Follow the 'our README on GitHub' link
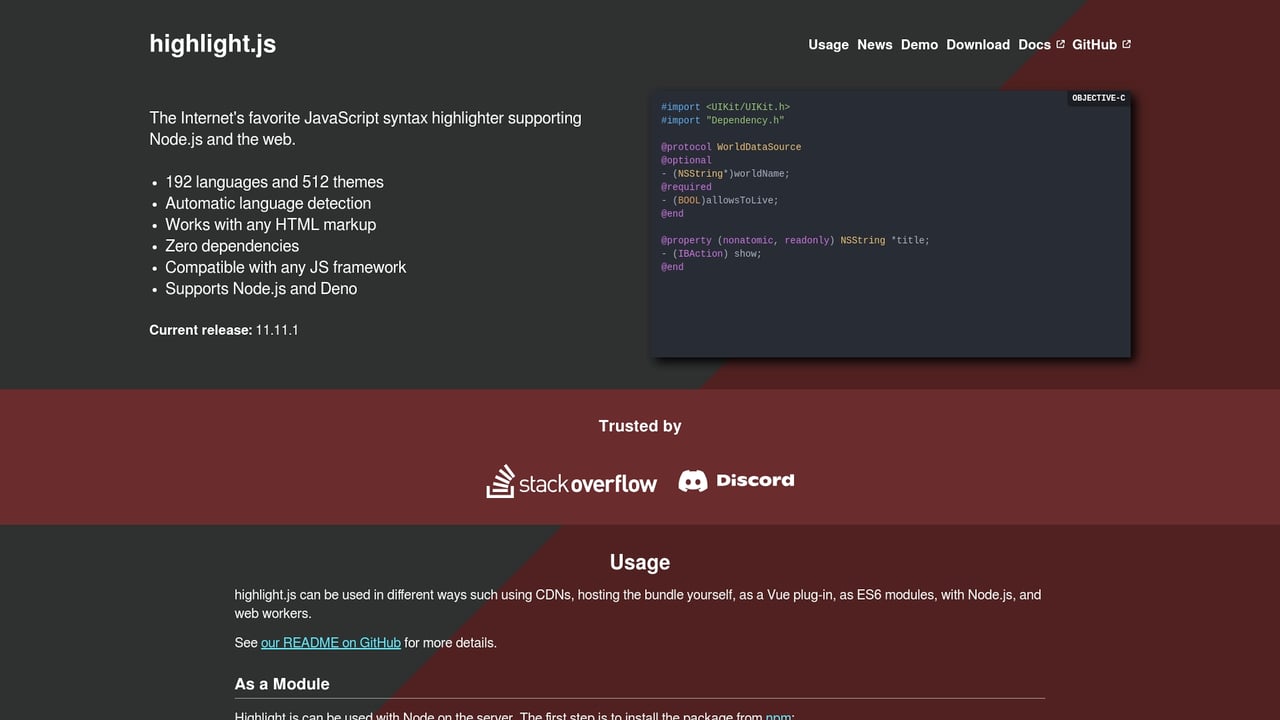This screenshot has height=720, width=1280. pyautogui.click(x=330, y=642)
